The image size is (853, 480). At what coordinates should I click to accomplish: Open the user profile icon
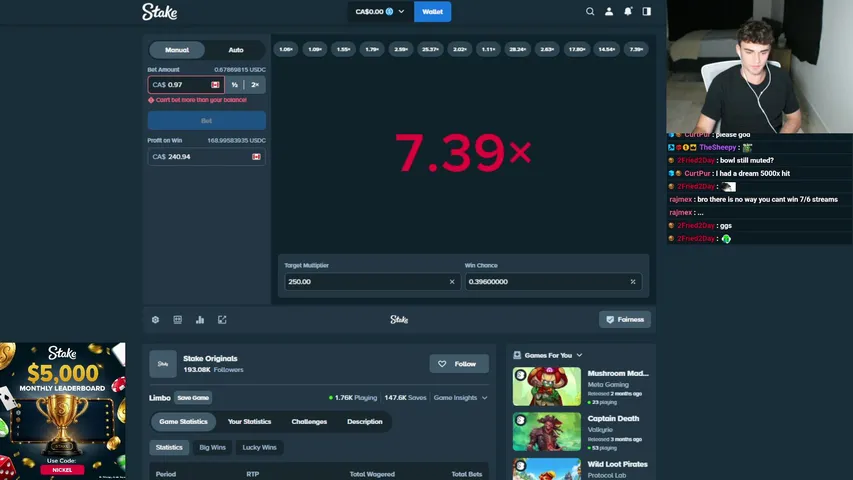[x=609, y=11]
